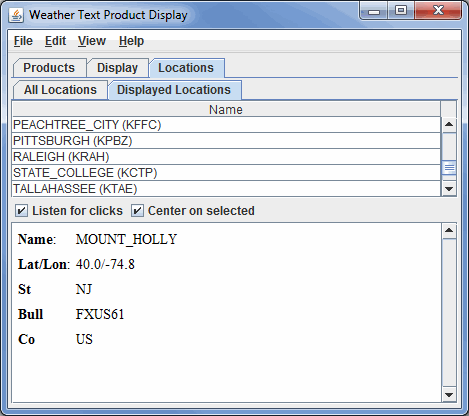Select the RALEIGH (KRAH) row
Viewport: 469px width, 416px height.
click(226, 157)
